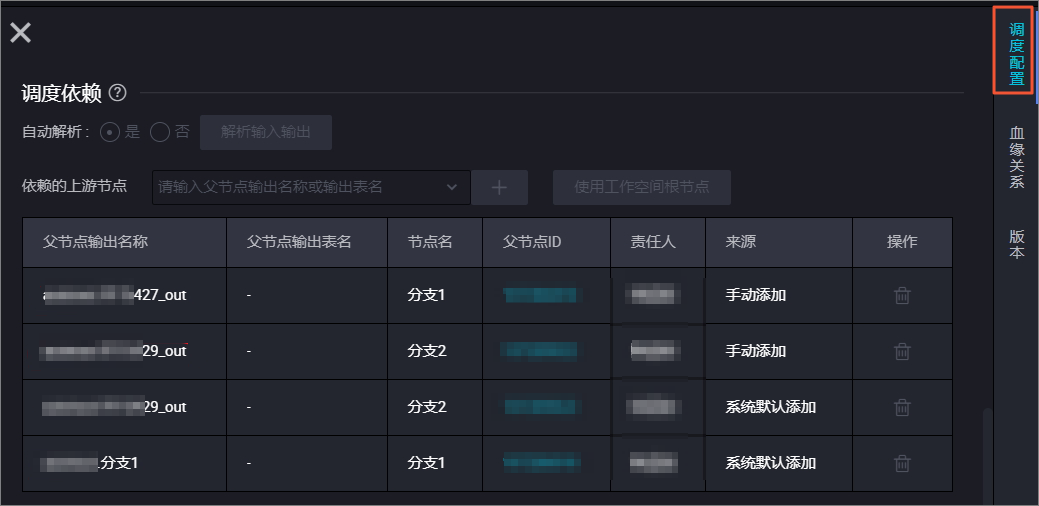Click the vertical scrollbar of the panel

coord(987,456)
